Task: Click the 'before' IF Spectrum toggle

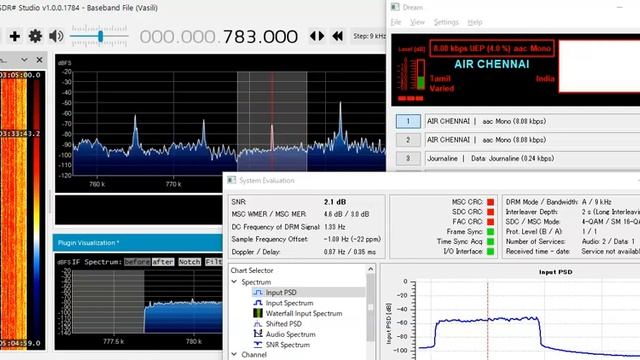Action: 137,262
